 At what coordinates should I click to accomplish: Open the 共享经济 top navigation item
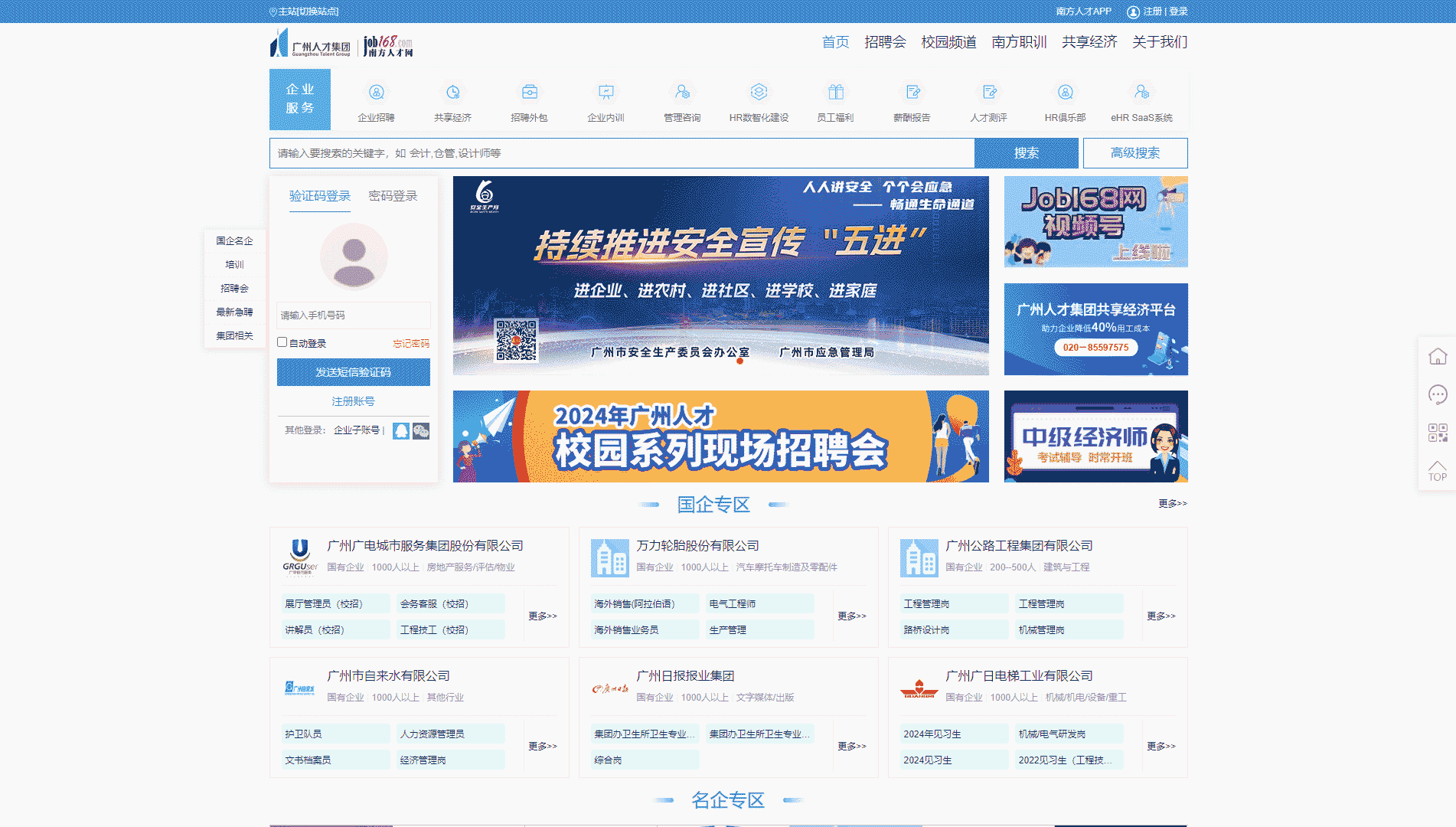point(1089,42)
